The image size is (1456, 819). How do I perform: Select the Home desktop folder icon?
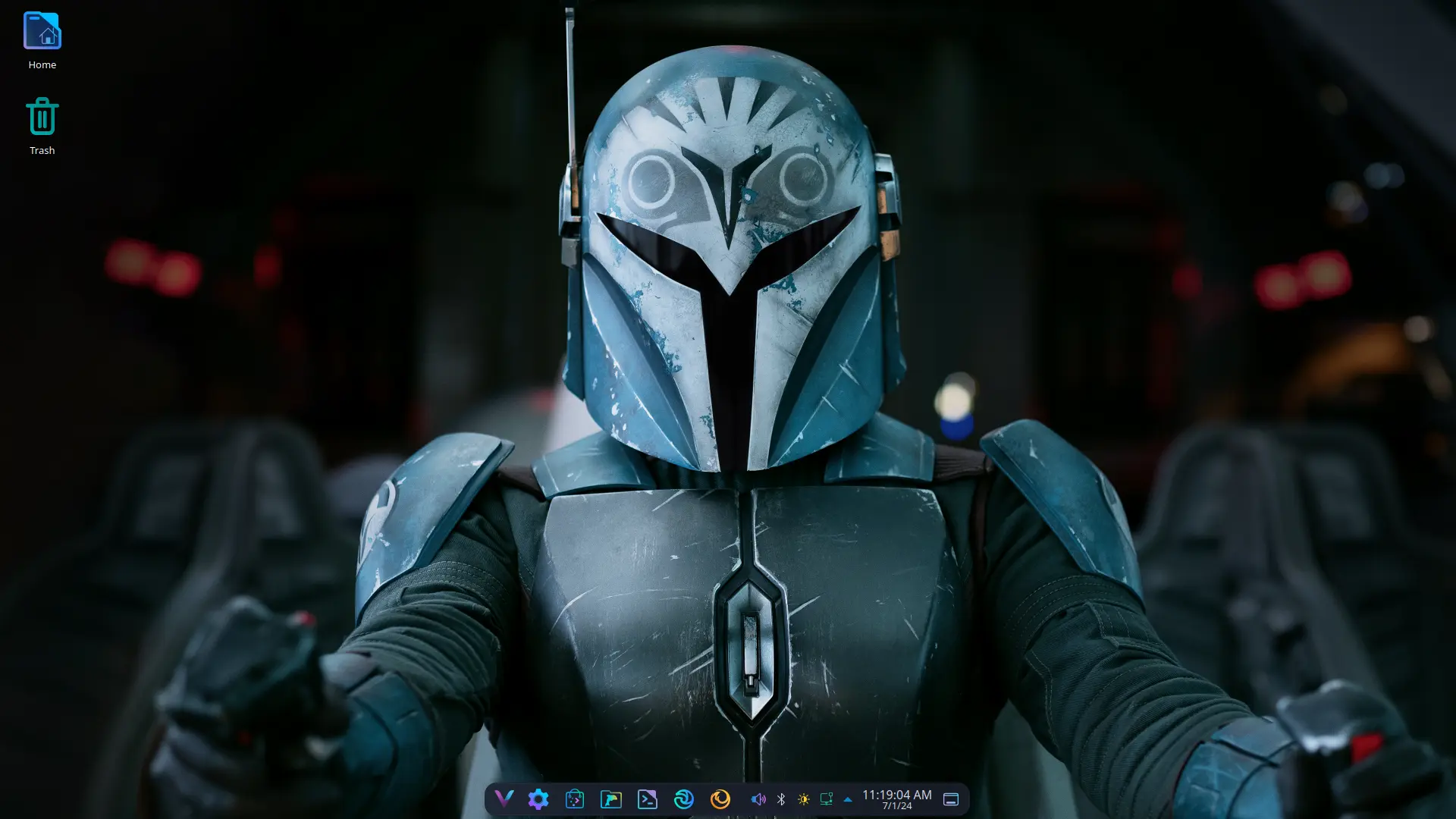tap(42, 30)
